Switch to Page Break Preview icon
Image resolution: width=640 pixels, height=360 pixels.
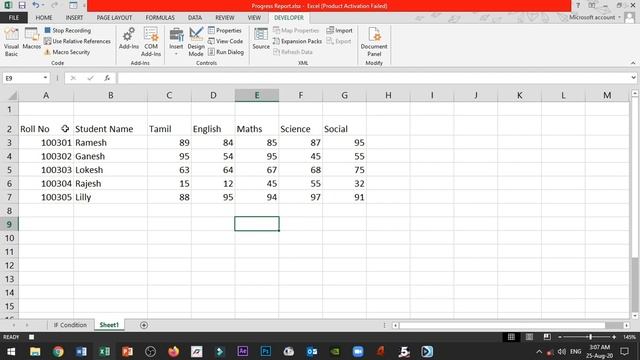547,337
